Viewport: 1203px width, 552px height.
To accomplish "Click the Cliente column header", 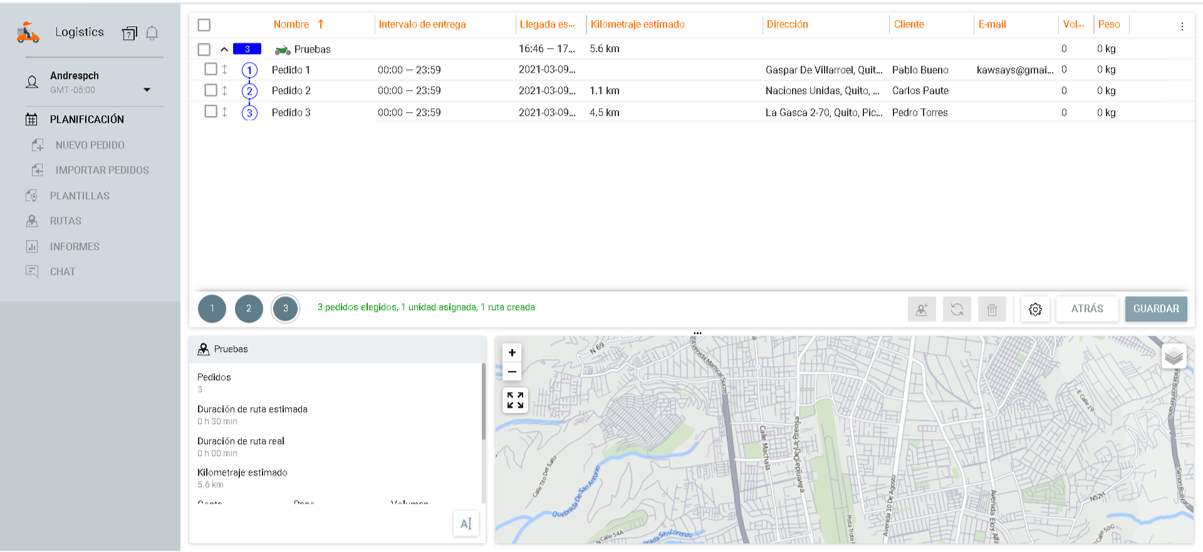I will [909, 24].
